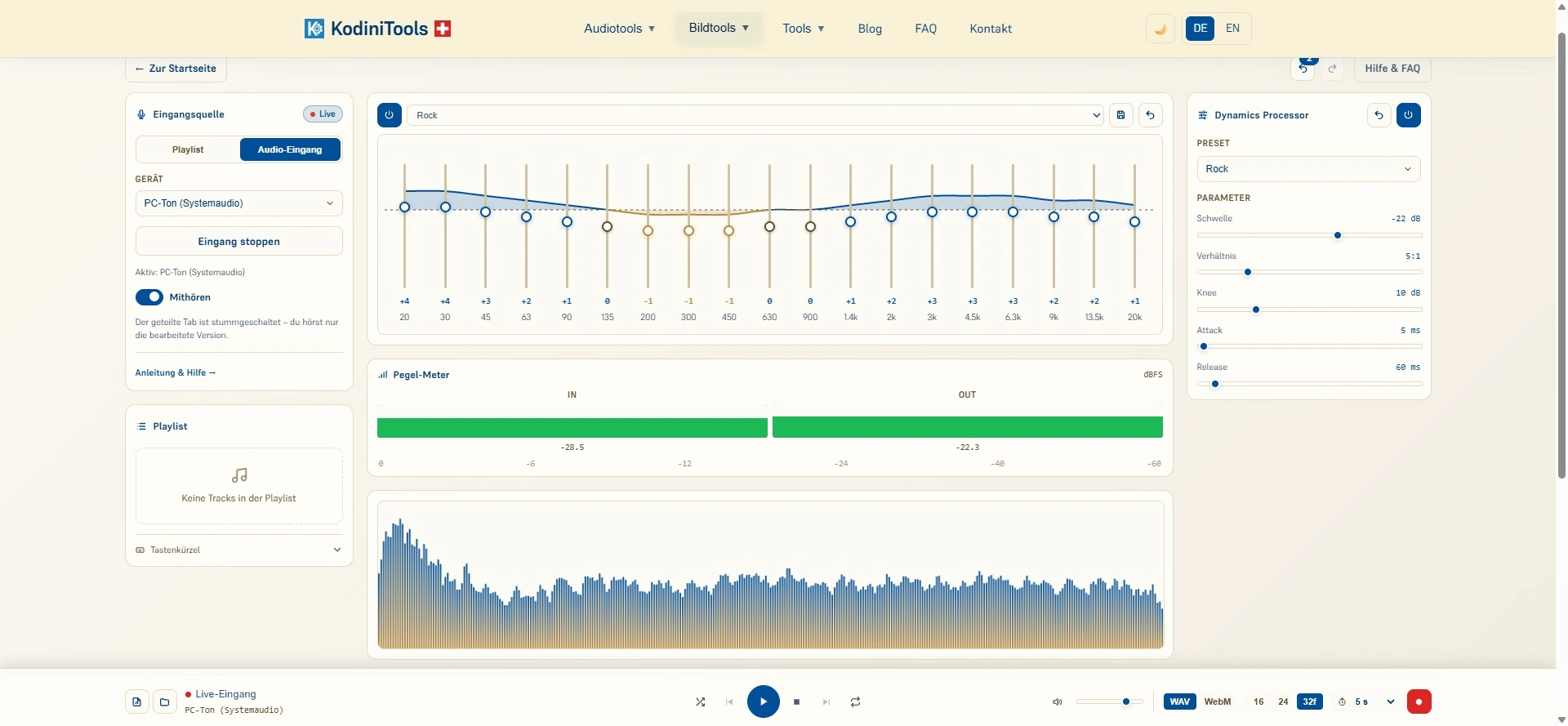Click the redo arrow icon
Image resolution: width=1568 pixels, height=726 pixels.
click(x=1333, y=69)
